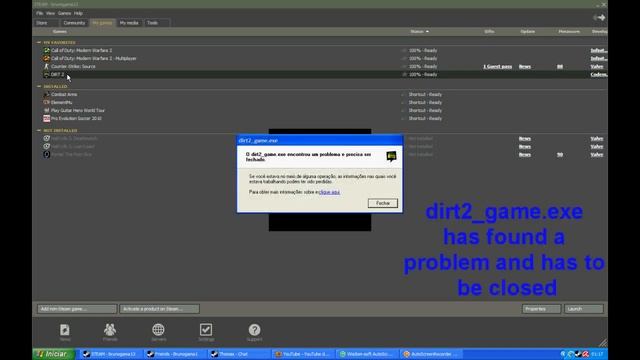
Task: Click the Combat Arms game icon
Action: tap(47, 94)
